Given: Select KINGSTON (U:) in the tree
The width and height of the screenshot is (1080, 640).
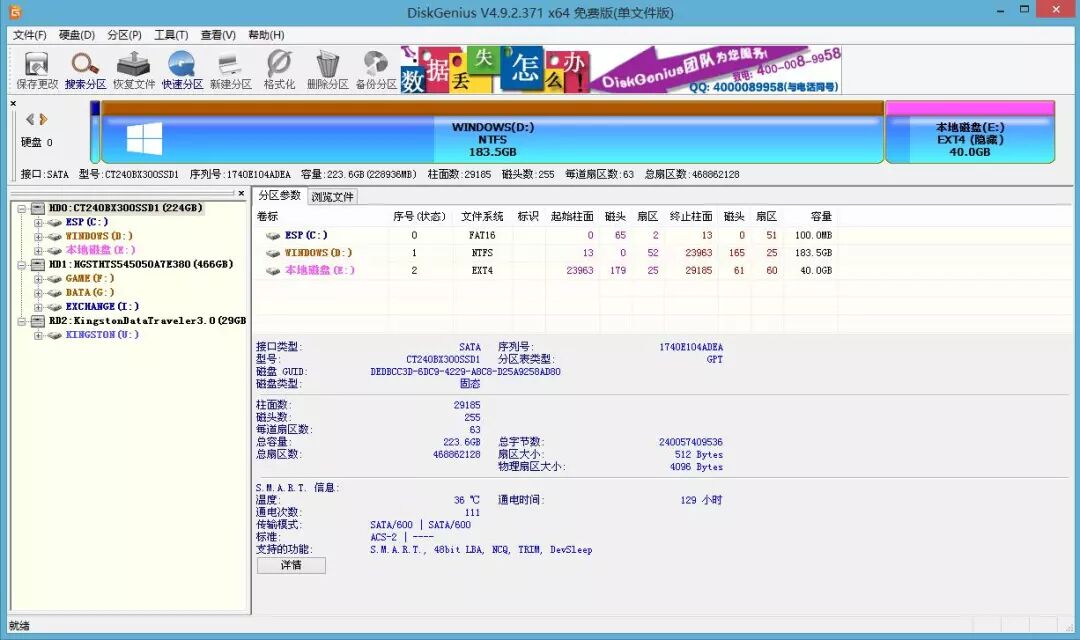Looking at the screenshot, I should (102, 335).
